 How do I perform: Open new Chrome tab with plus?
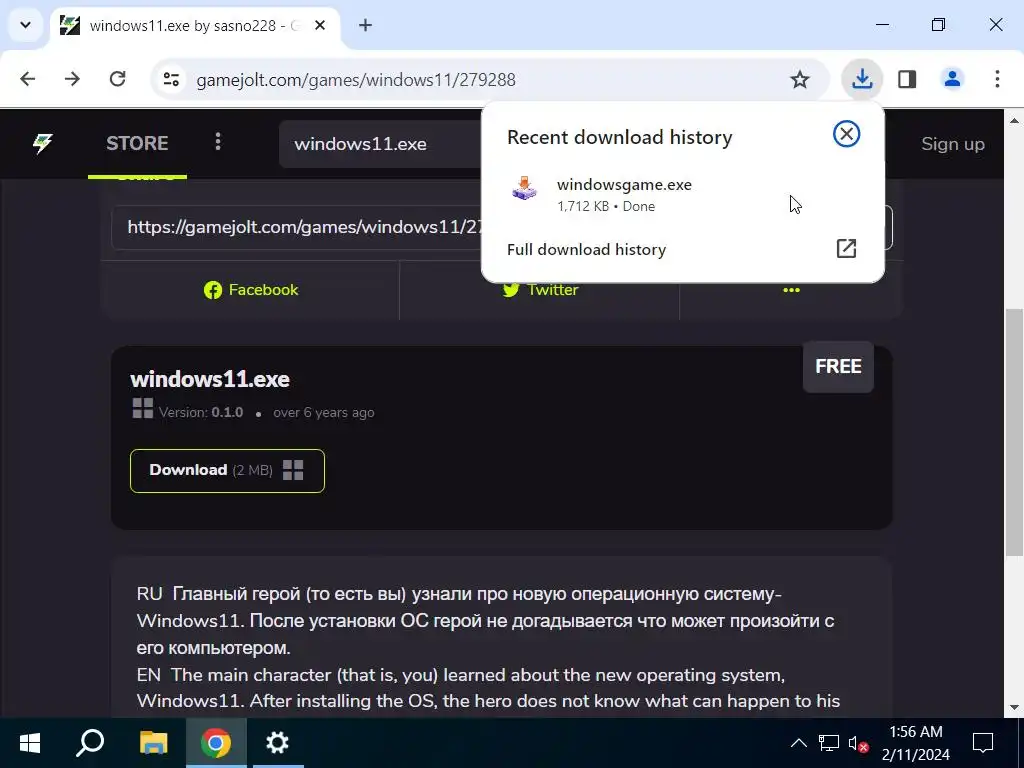click(x=366, y=25)
